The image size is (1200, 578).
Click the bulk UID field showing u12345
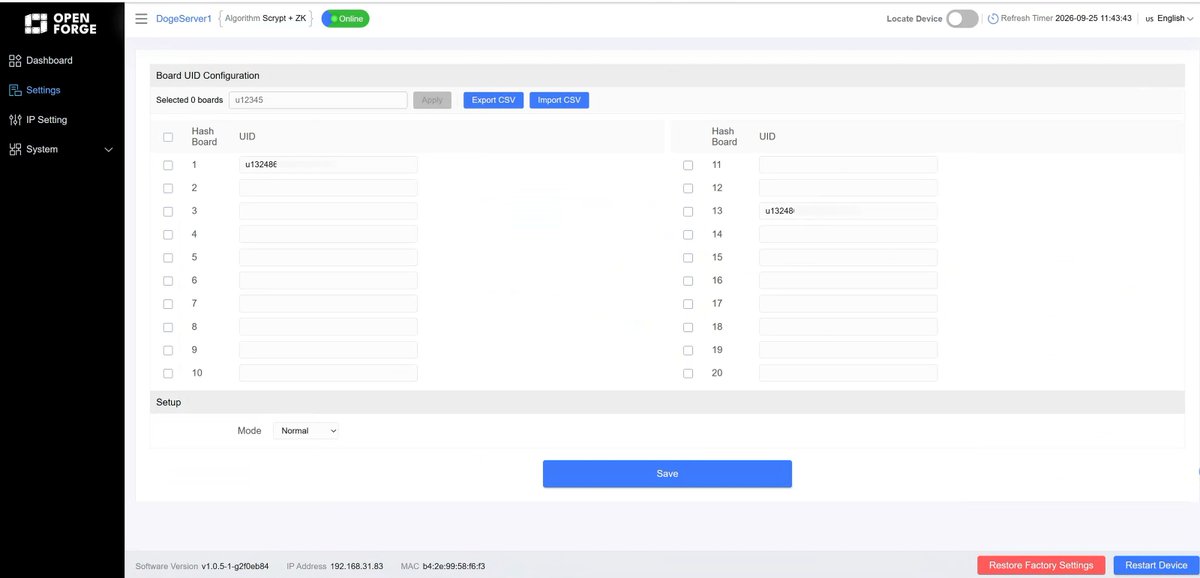(318, 100)
